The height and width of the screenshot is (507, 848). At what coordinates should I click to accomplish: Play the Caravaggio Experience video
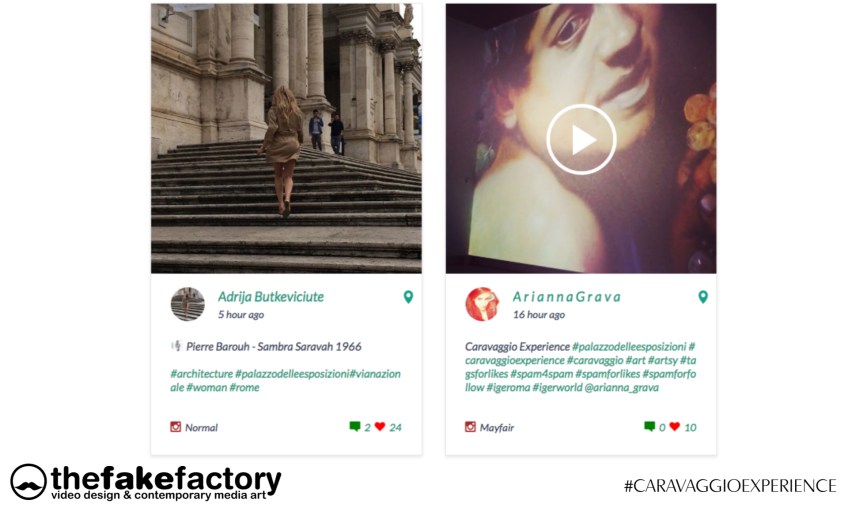pos(581,139)
